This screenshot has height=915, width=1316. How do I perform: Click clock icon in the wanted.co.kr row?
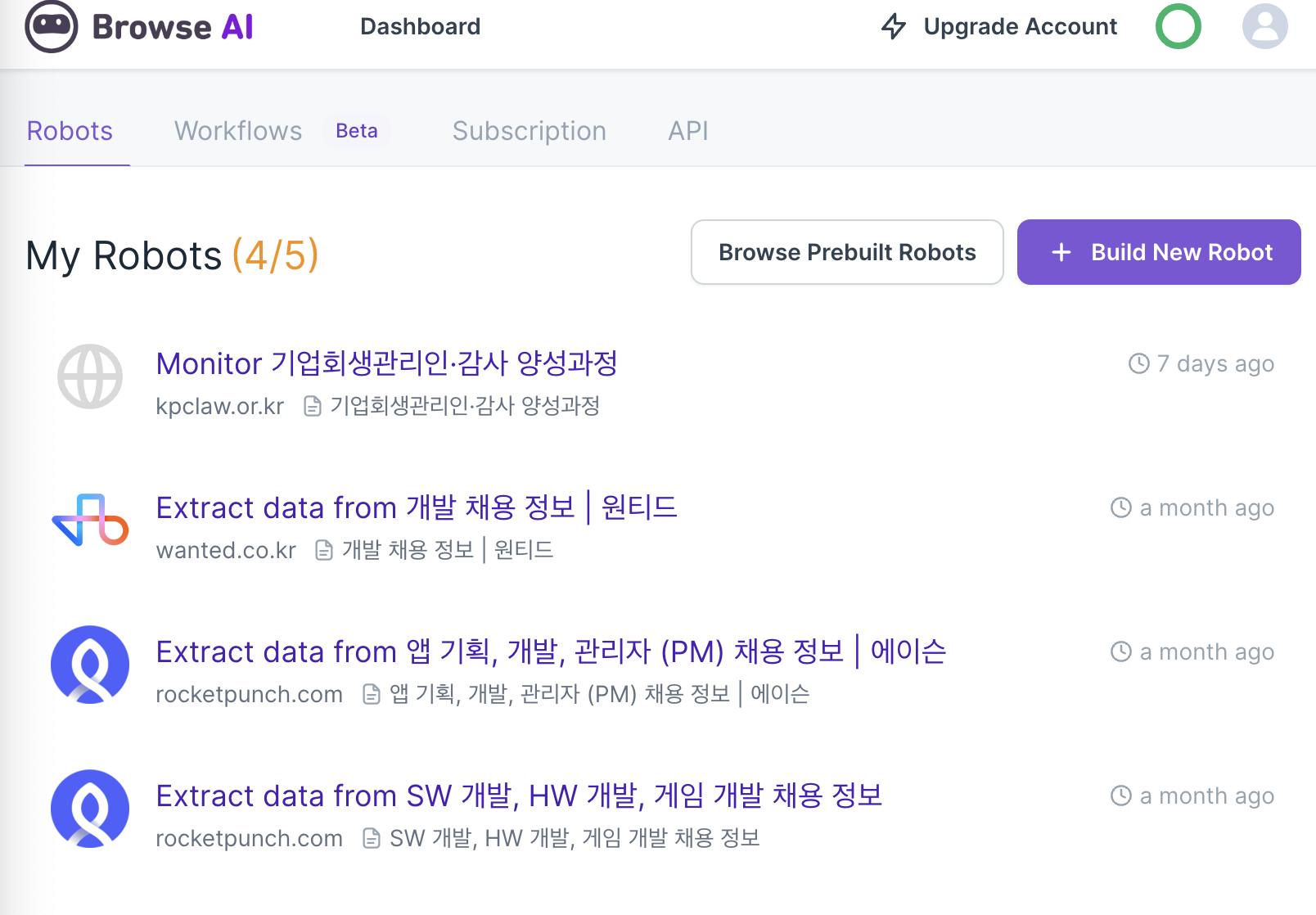click(x=1121, y=507)
